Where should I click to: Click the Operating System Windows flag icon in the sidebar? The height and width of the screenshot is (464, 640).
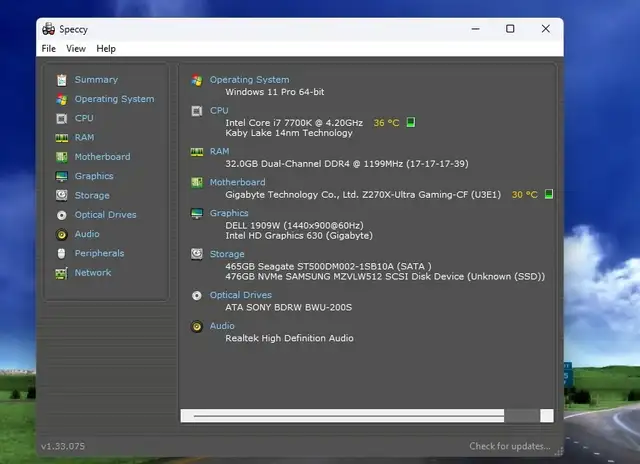tap(62, 99)
